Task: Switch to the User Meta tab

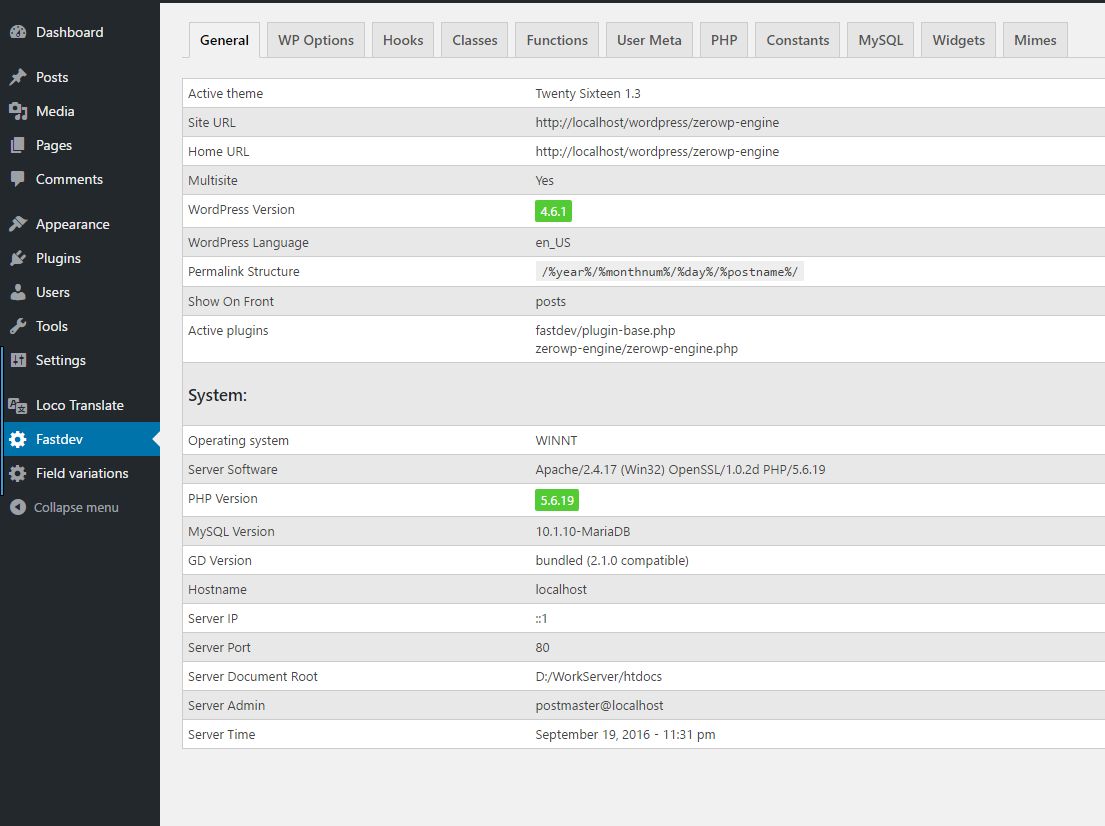Action: (x=649, y=40)
